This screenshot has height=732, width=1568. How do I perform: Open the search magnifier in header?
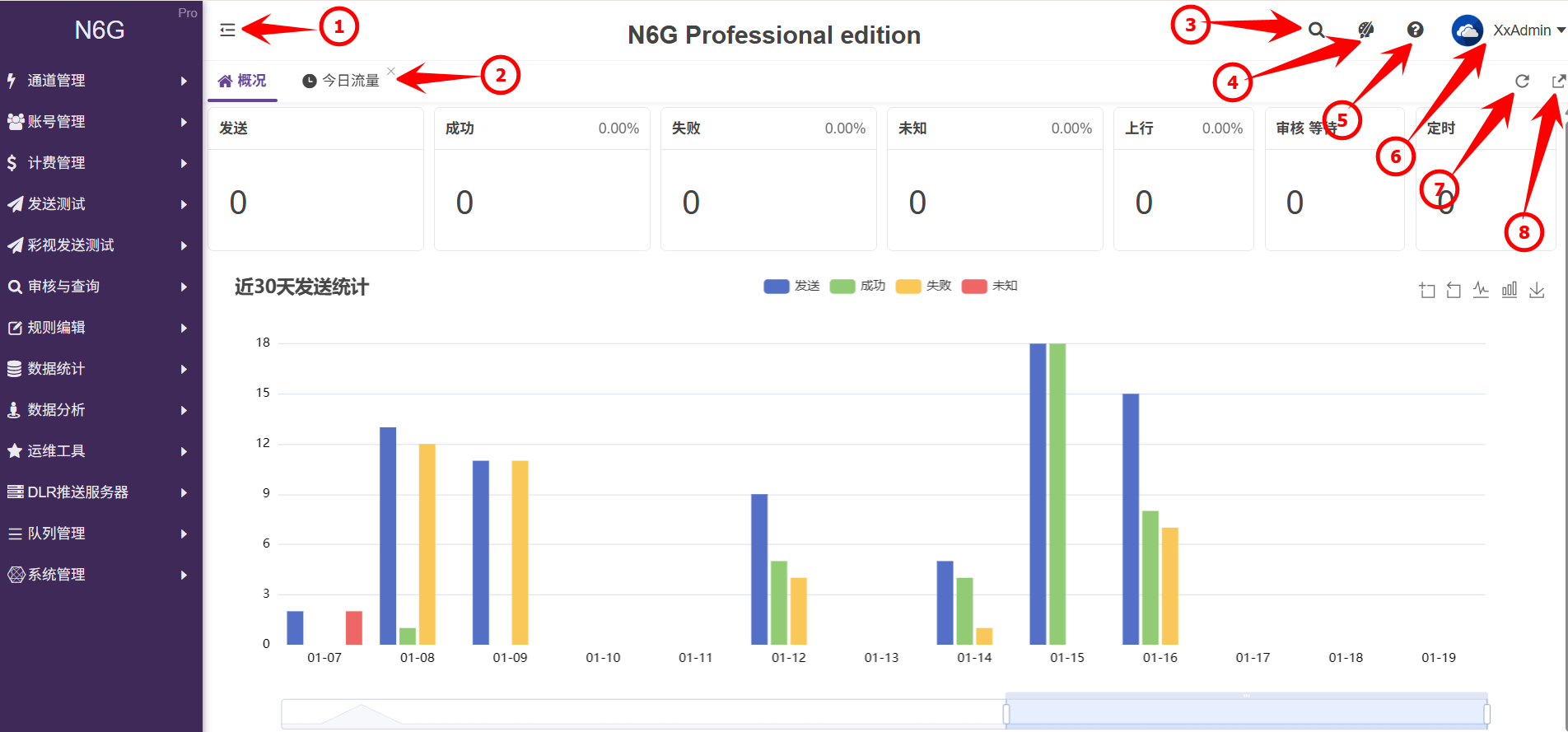pyautogui.click(x=1316, y=30)
